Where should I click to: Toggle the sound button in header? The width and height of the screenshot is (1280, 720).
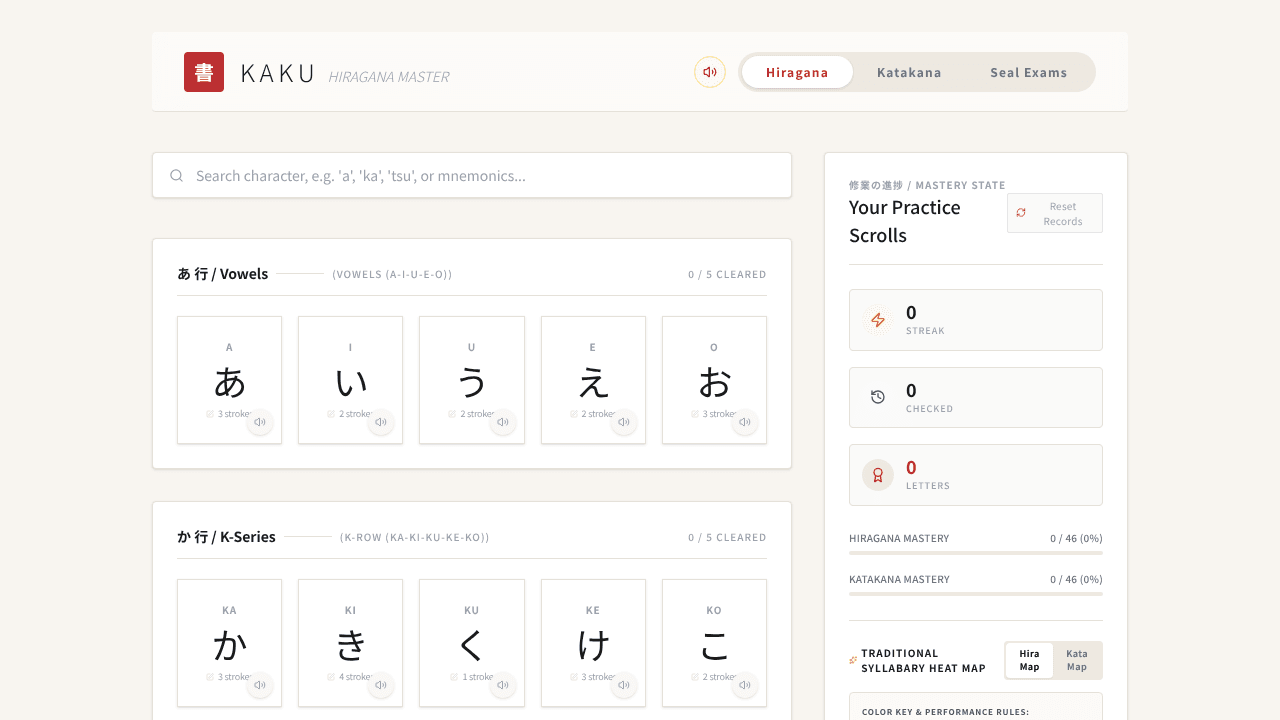710,72
